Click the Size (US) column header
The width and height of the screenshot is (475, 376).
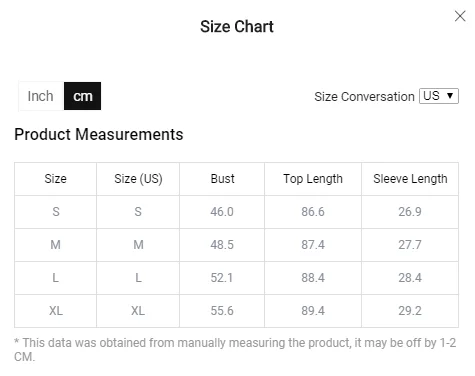tap(138, 179)
